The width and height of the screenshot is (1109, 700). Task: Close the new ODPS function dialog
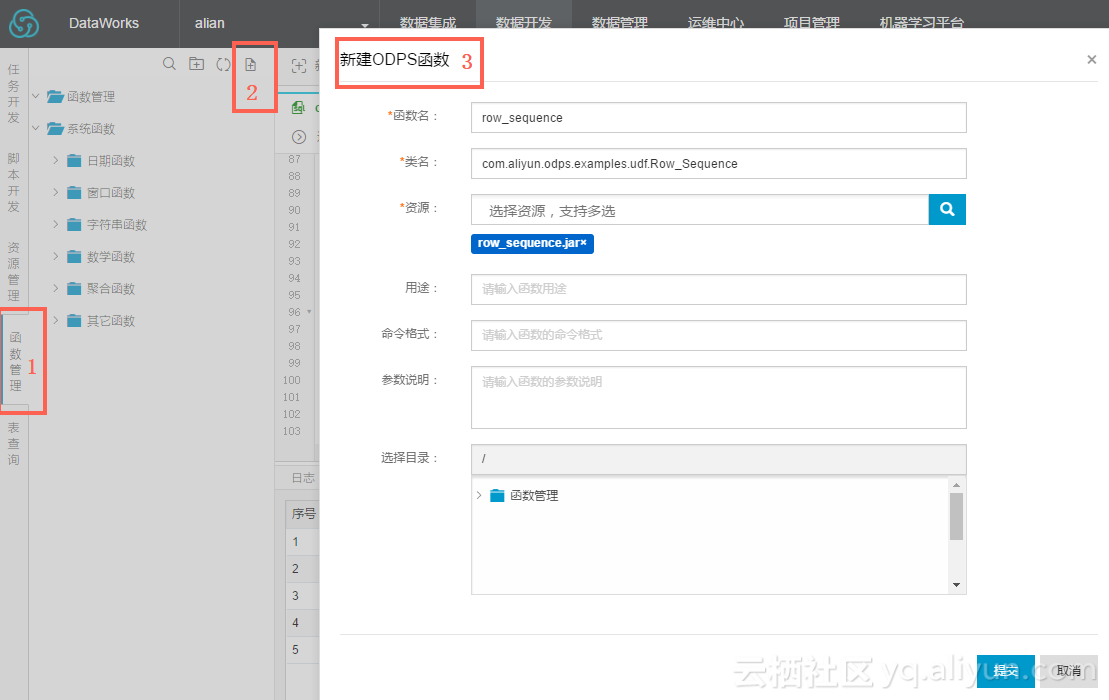(1091, 59)
